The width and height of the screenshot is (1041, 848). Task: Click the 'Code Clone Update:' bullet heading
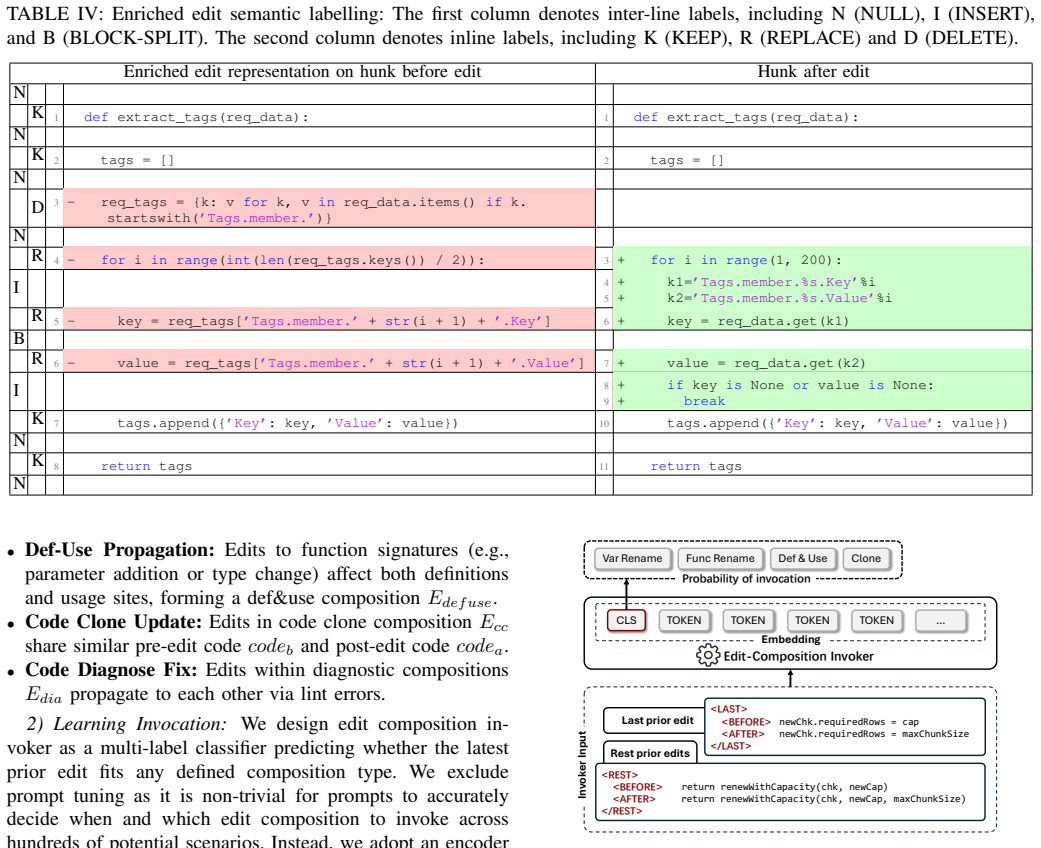[x=114, y=622]
